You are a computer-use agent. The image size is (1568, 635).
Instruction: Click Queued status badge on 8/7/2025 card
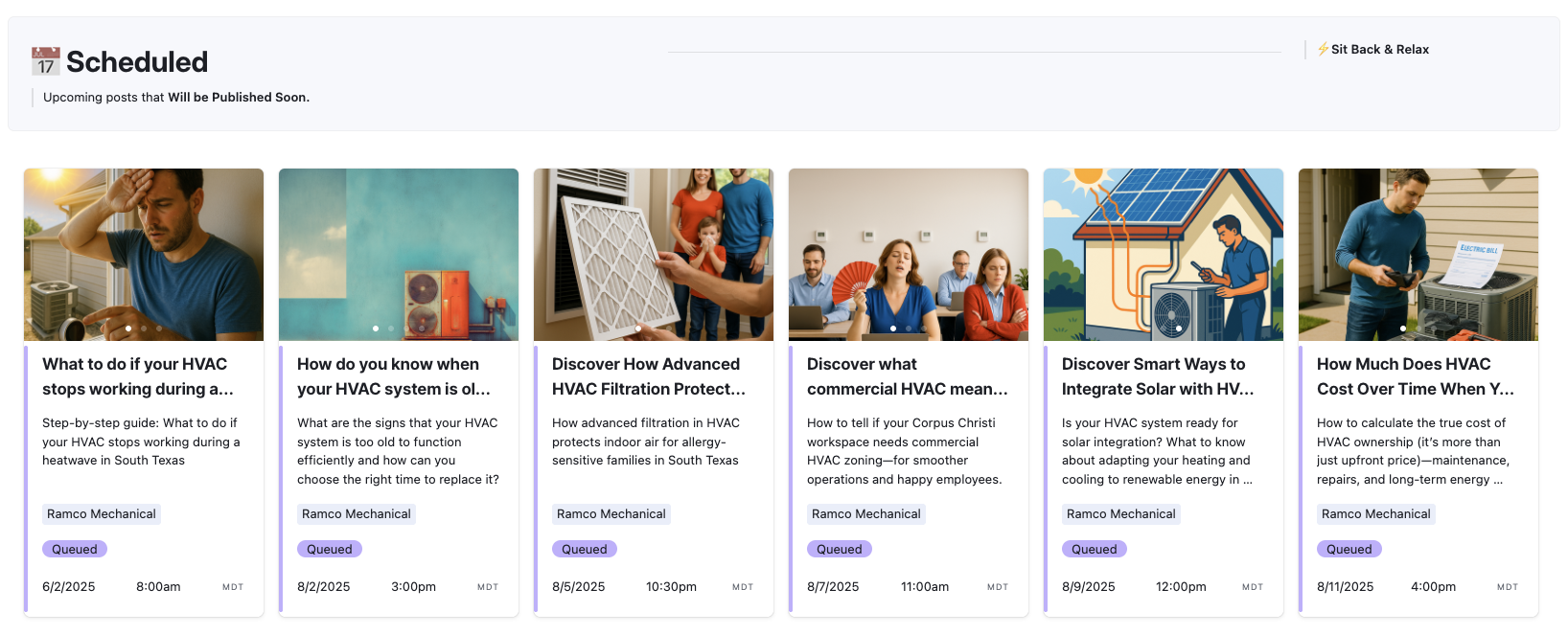coord(840,549)
